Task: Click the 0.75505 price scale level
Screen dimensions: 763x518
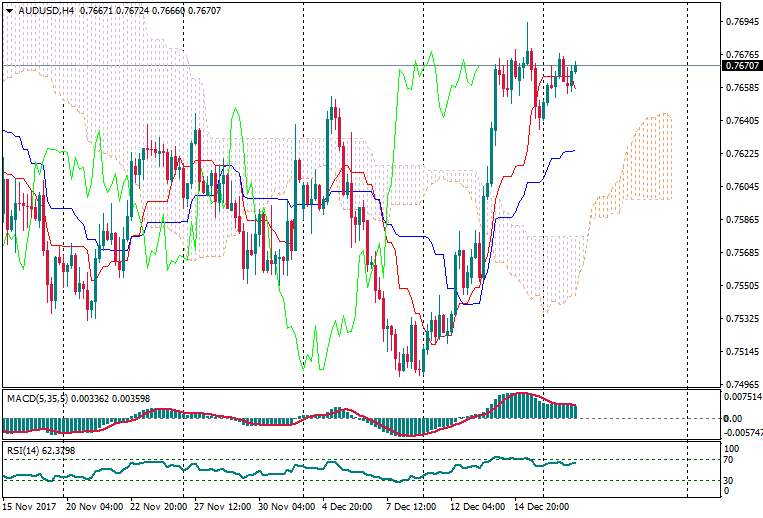Action: point(740,286)
